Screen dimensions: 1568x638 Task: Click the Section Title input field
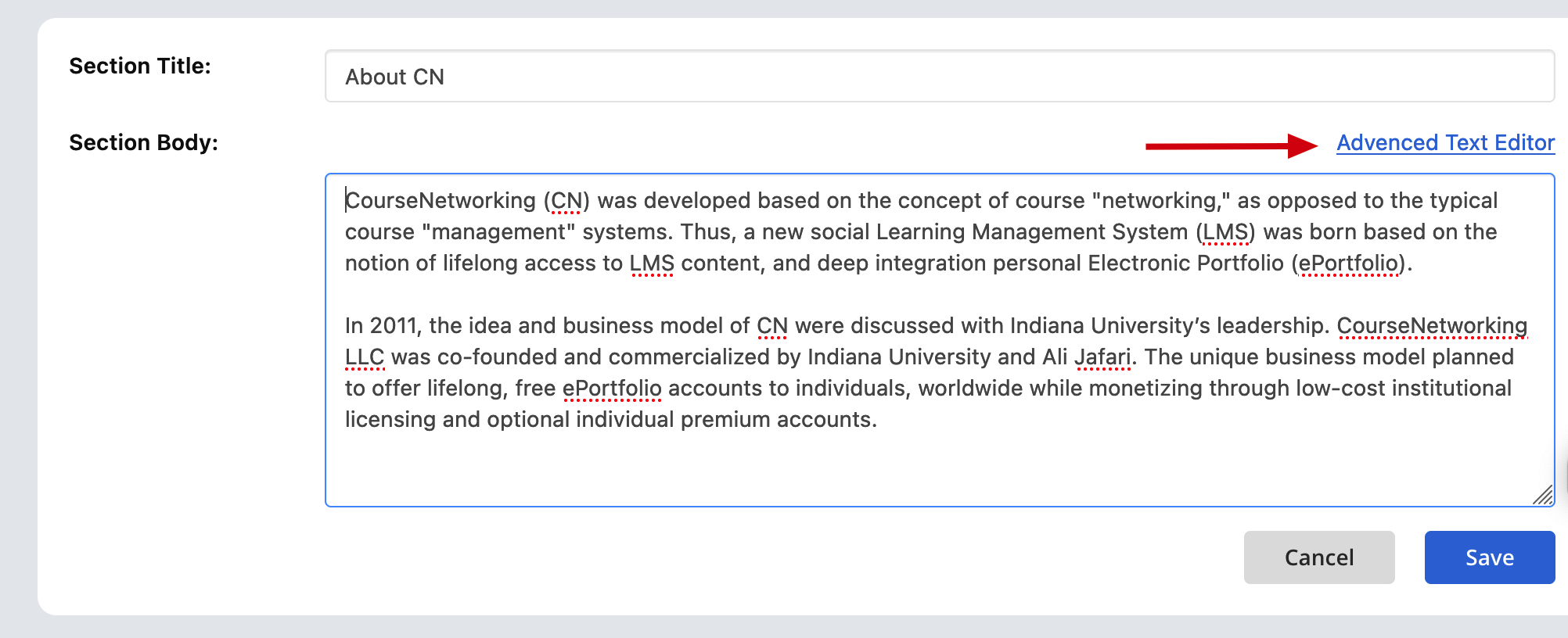940,77
